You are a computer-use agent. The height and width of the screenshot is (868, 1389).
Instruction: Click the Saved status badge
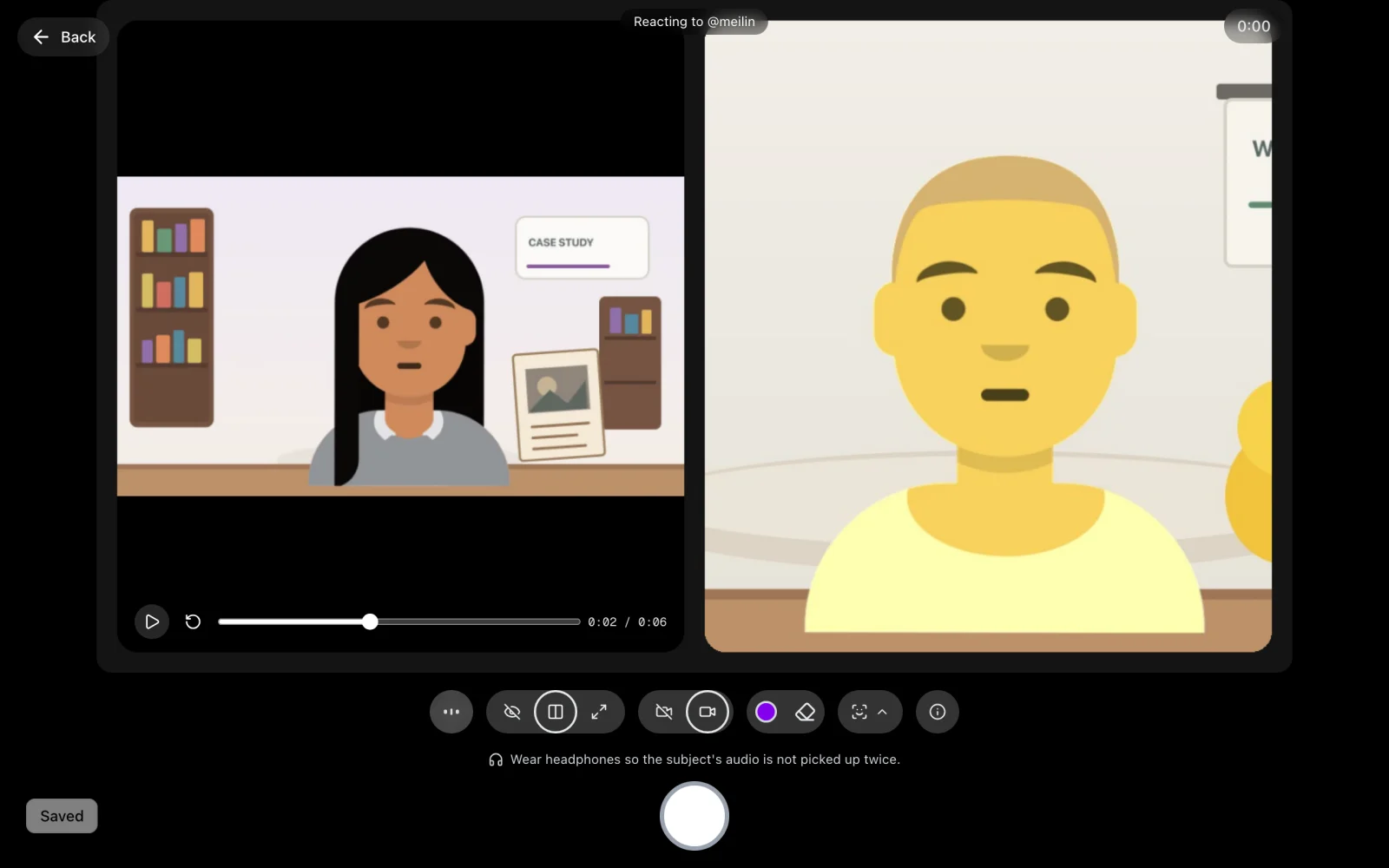tap(62, 816)
